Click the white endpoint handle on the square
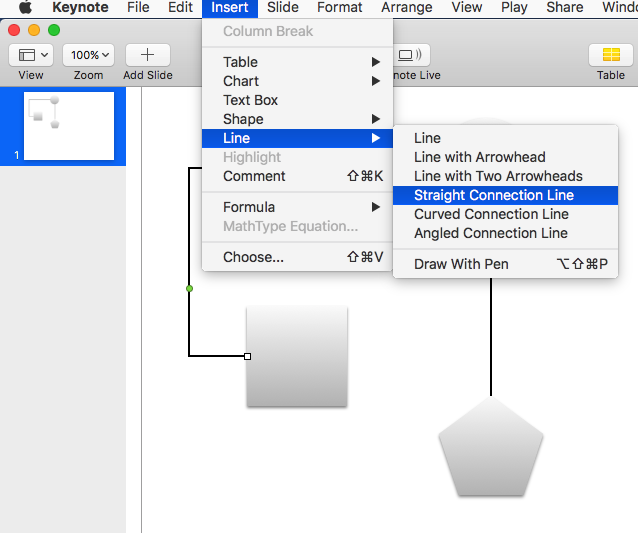 (x=247, y=356)
